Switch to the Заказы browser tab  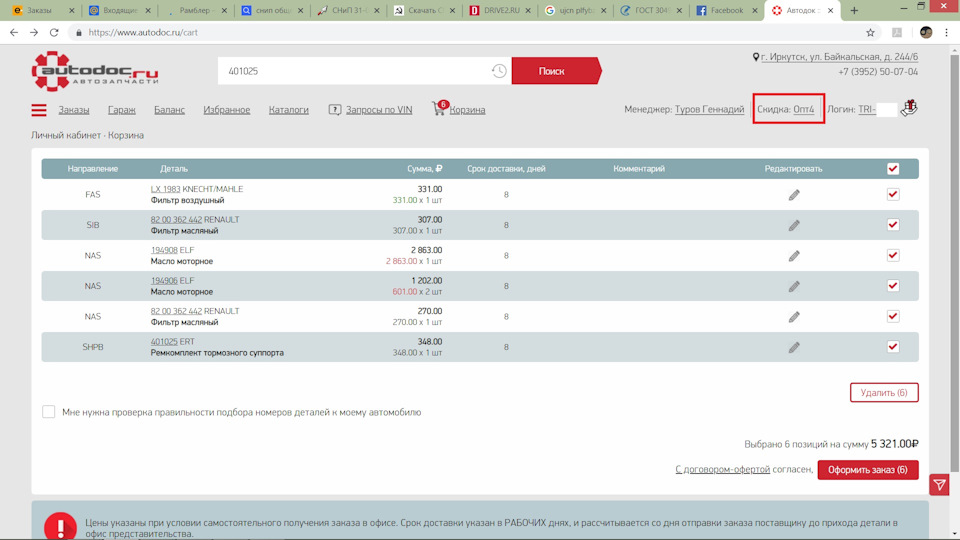click(42, 10)
